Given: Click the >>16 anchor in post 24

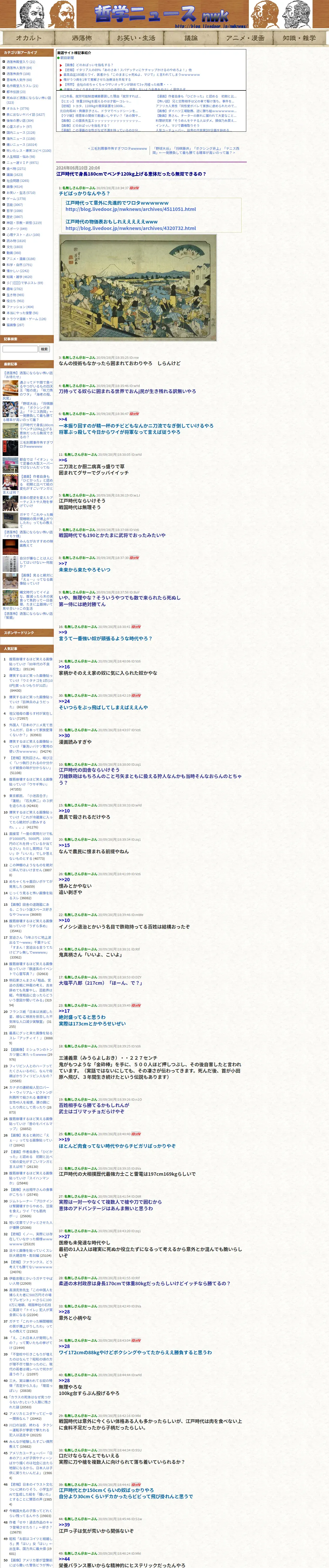Looking at the screenshot, I should tap(64, 666).
